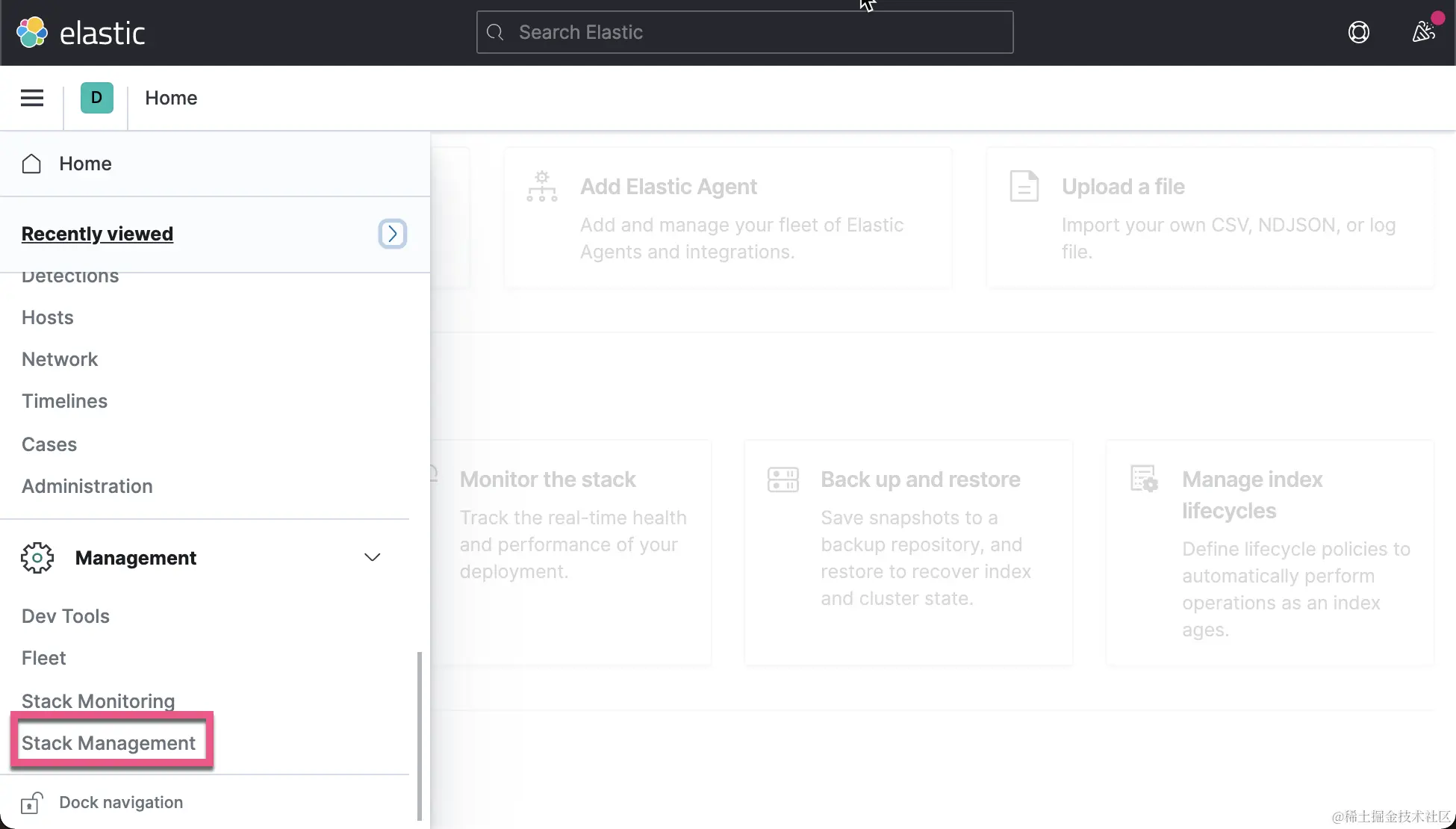Go to Stack Monitoring link
The image size is (1456, 829).
(98, 701)
